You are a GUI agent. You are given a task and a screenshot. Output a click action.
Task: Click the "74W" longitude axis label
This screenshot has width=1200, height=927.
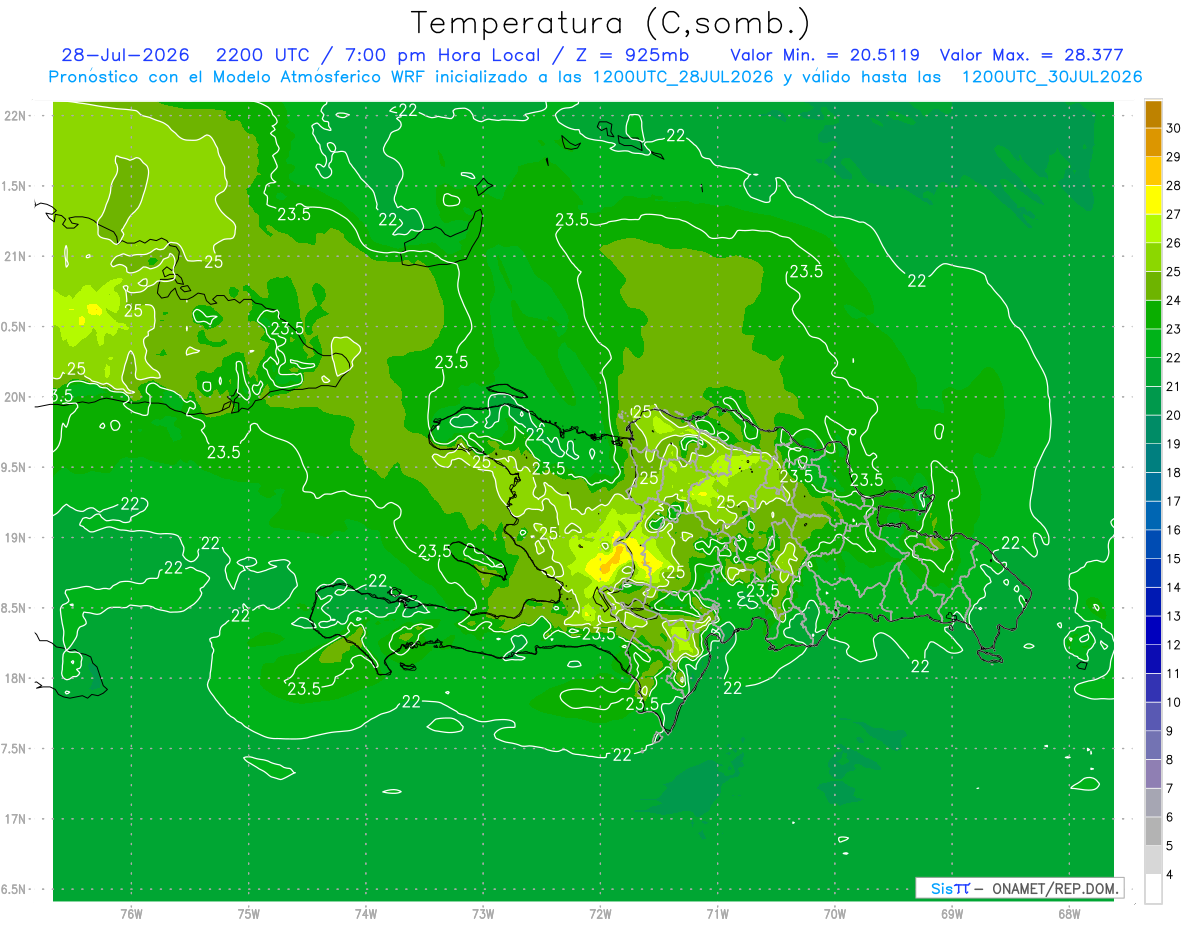(366, 913)
